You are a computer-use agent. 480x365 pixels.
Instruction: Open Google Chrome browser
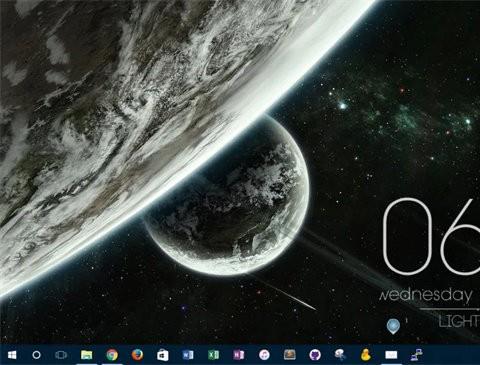coord(112,355)
